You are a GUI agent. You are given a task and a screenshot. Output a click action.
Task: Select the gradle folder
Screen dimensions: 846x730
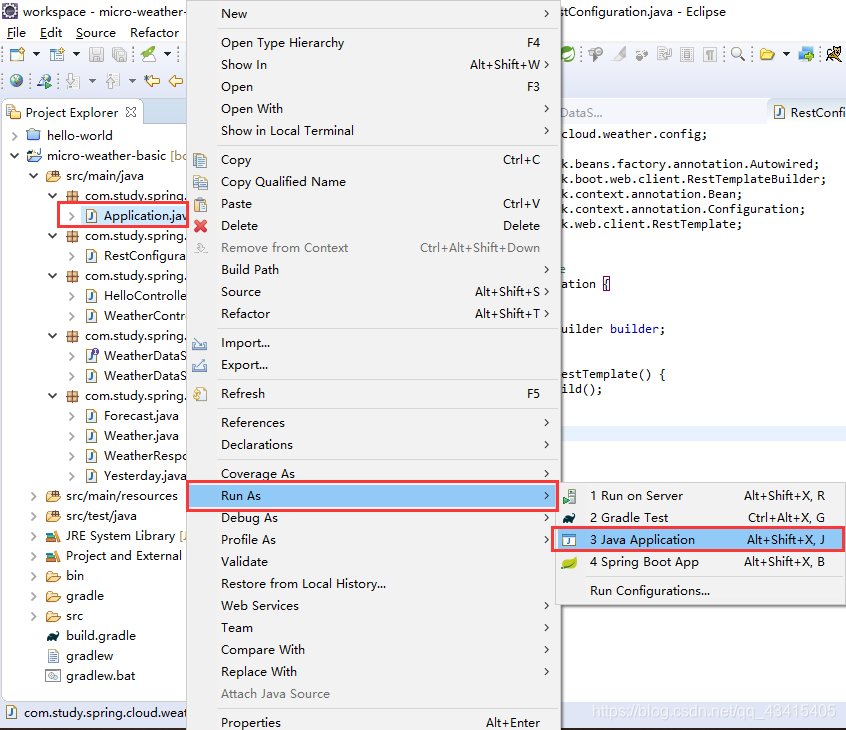click(85, 596)
